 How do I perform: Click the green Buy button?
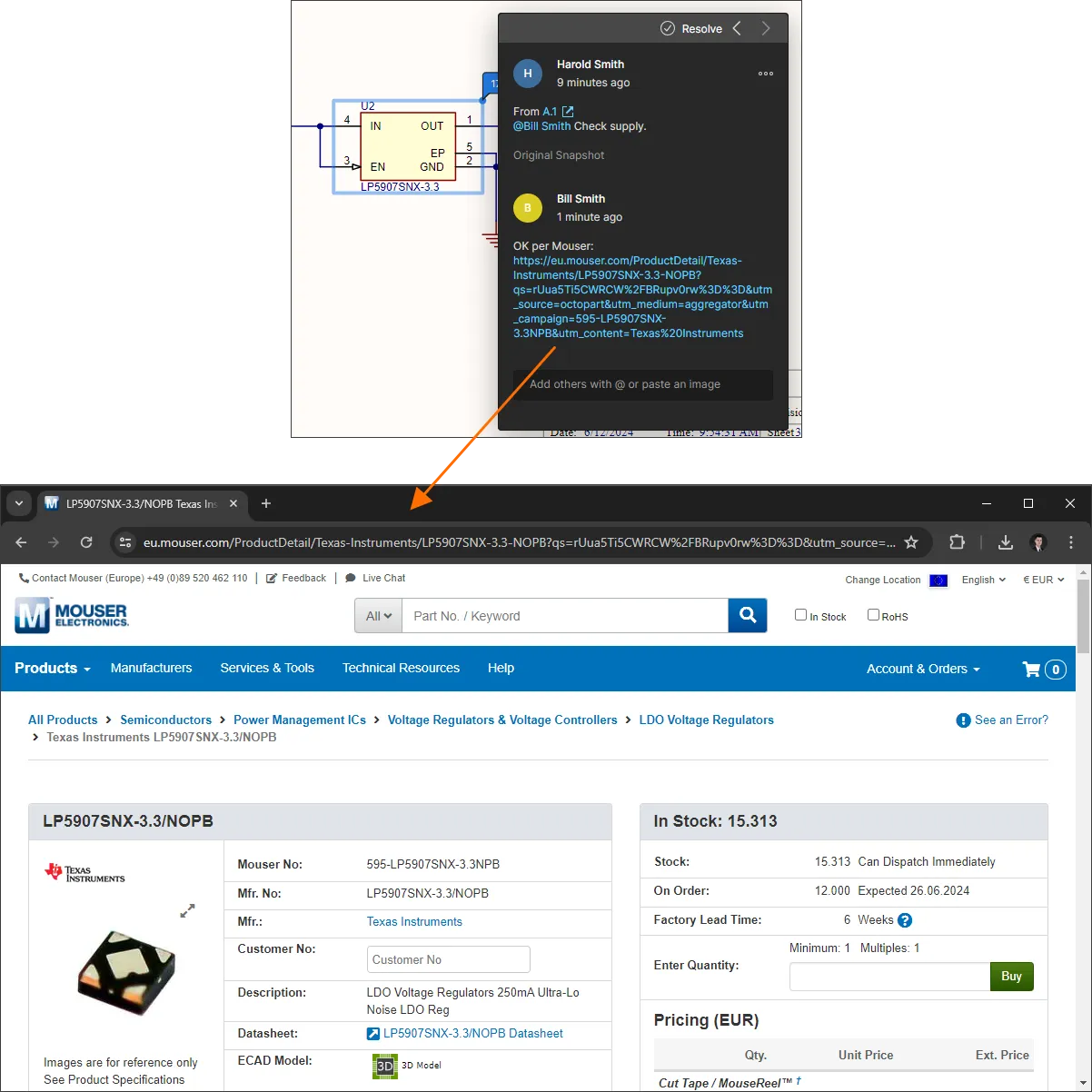click(1012, 977)
